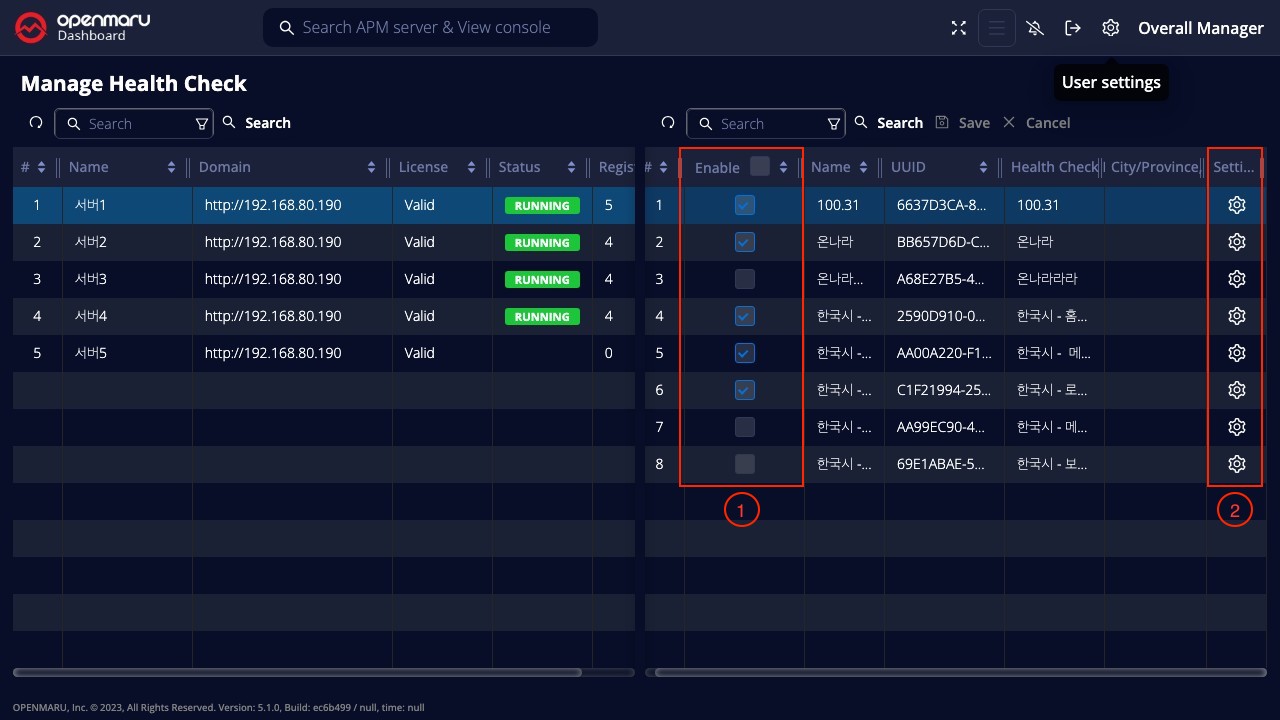This screenshot has height=720, width=1280.
Task: Open settings gear for health check row 8
Action: point(1236,464)
